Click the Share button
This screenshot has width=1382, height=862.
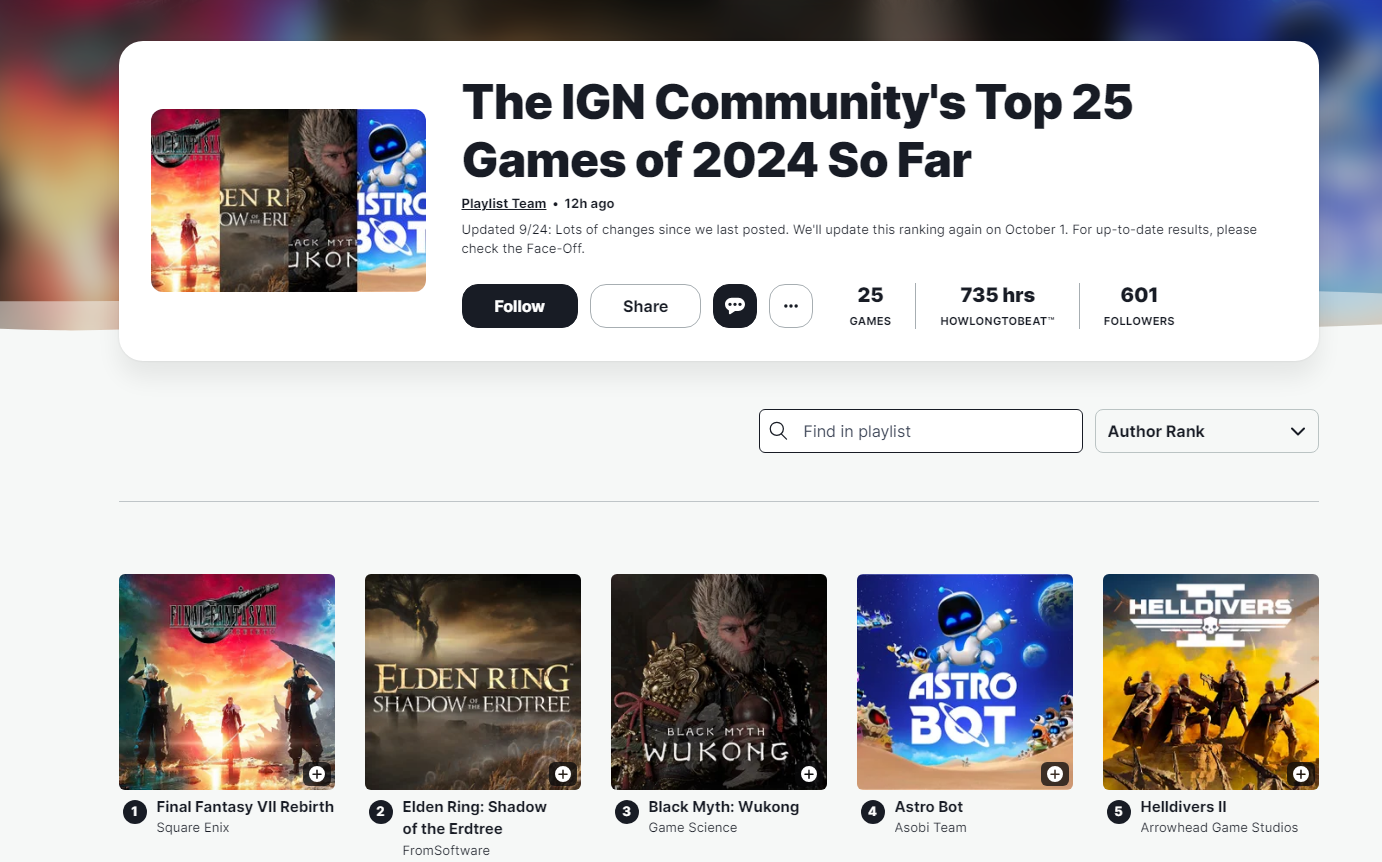point(645,306)
